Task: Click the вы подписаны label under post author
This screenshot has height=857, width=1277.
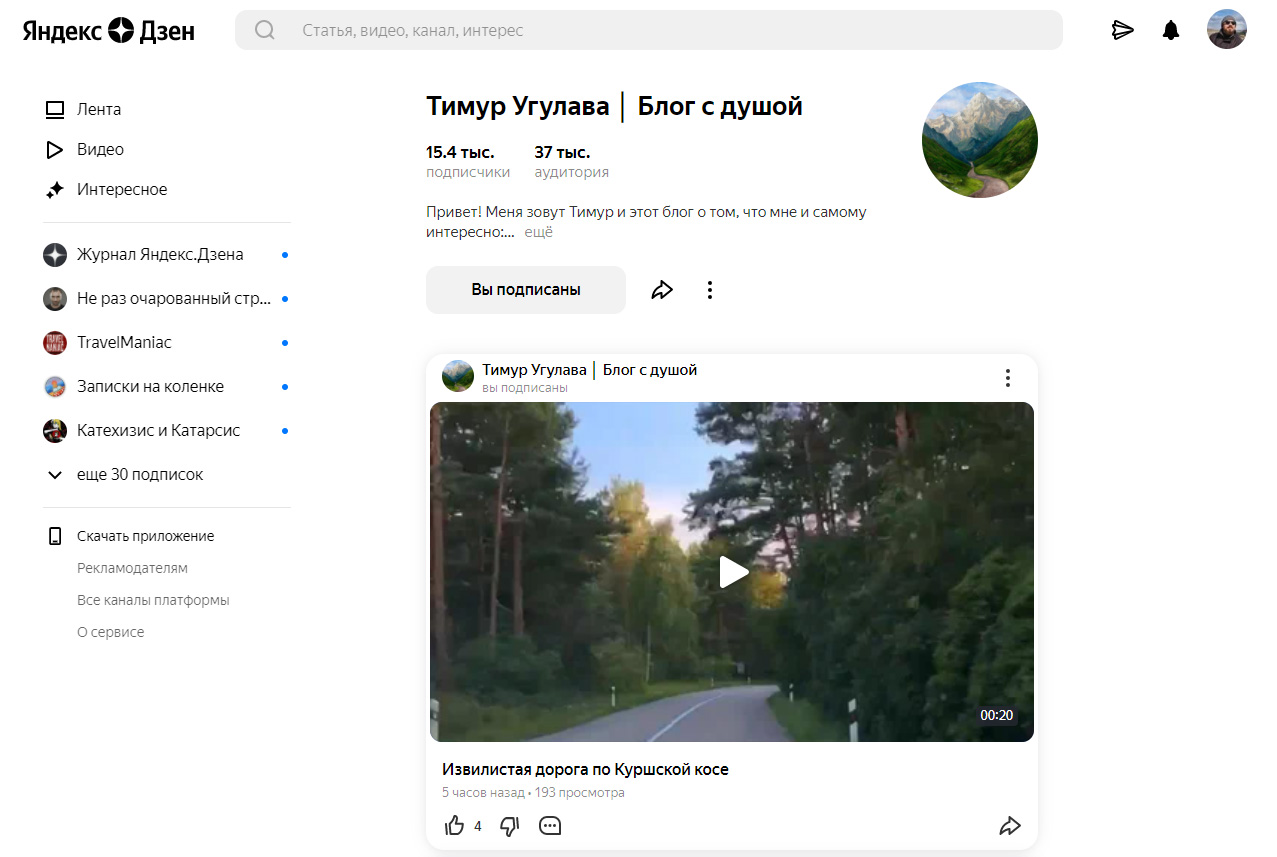Action: click(x=525, y=388)
